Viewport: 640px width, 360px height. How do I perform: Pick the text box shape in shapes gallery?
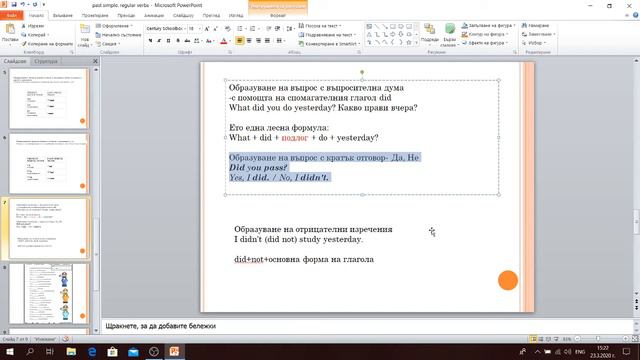click(x=369, y=27)
